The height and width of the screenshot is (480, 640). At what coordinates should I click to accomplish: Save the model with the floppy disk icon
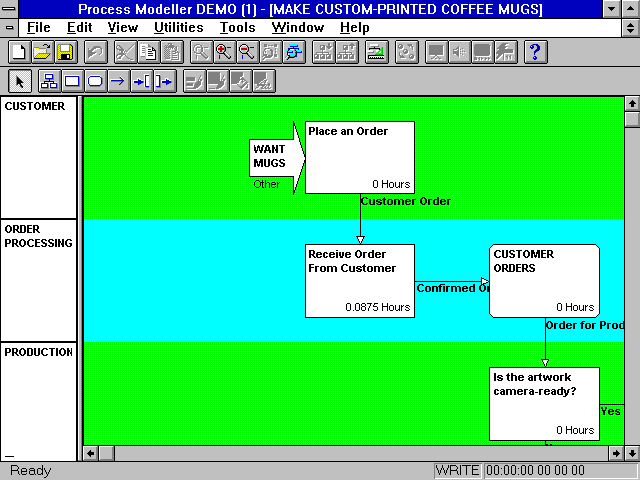pyautogui.click(x=64, y=52)
